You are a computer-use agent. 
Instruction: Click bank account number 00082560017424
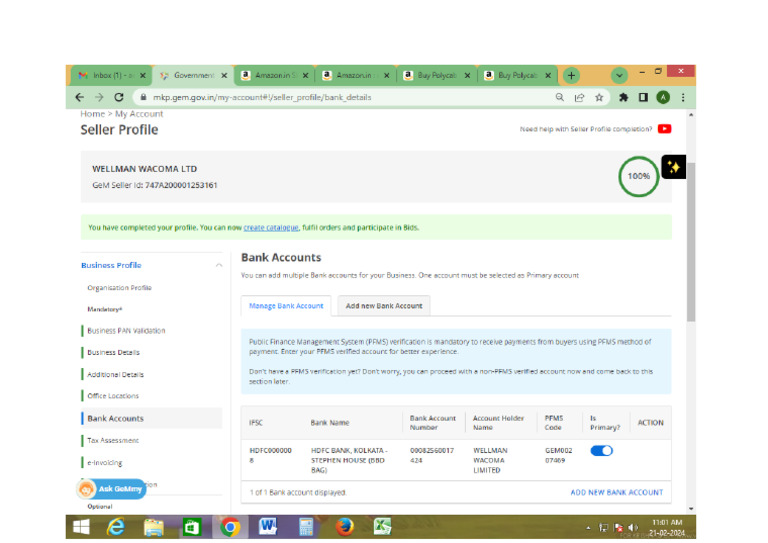tap(432, 455)
